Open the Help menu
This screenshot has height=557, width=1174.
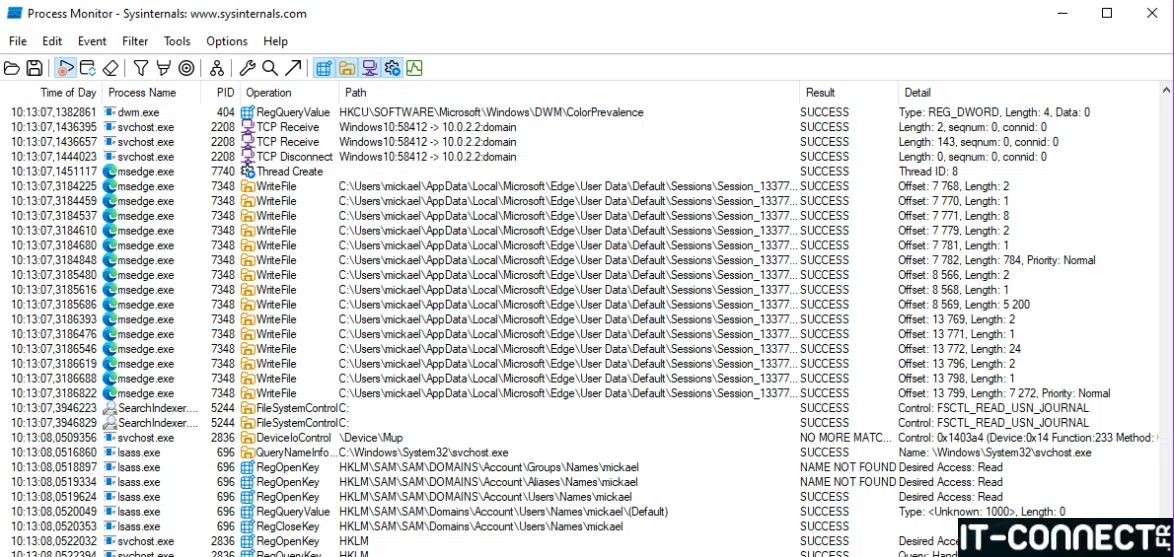pos(276,41)
